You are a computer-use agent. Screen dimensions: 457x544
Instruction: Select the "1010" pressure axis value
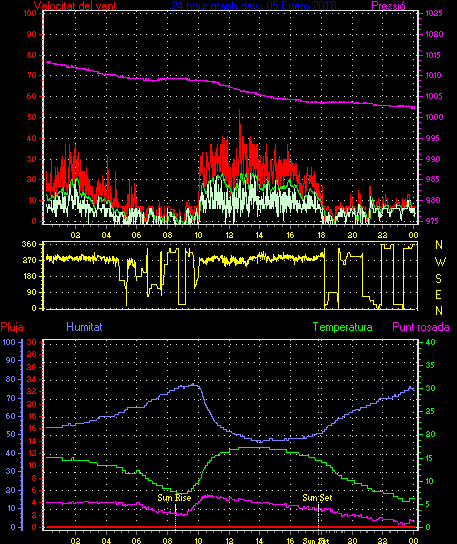pos(433,75)
